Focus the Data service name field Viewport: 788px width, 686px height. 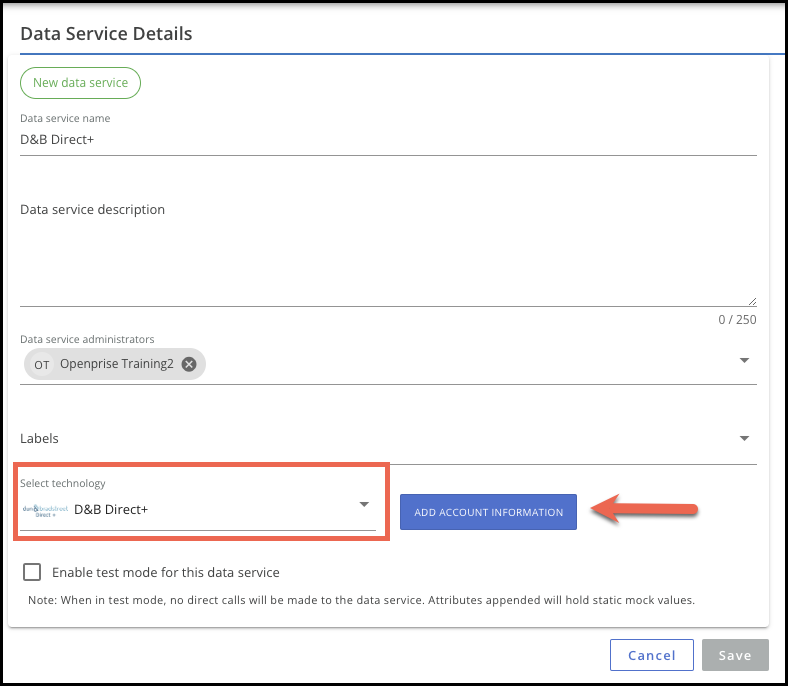point(388,140)
